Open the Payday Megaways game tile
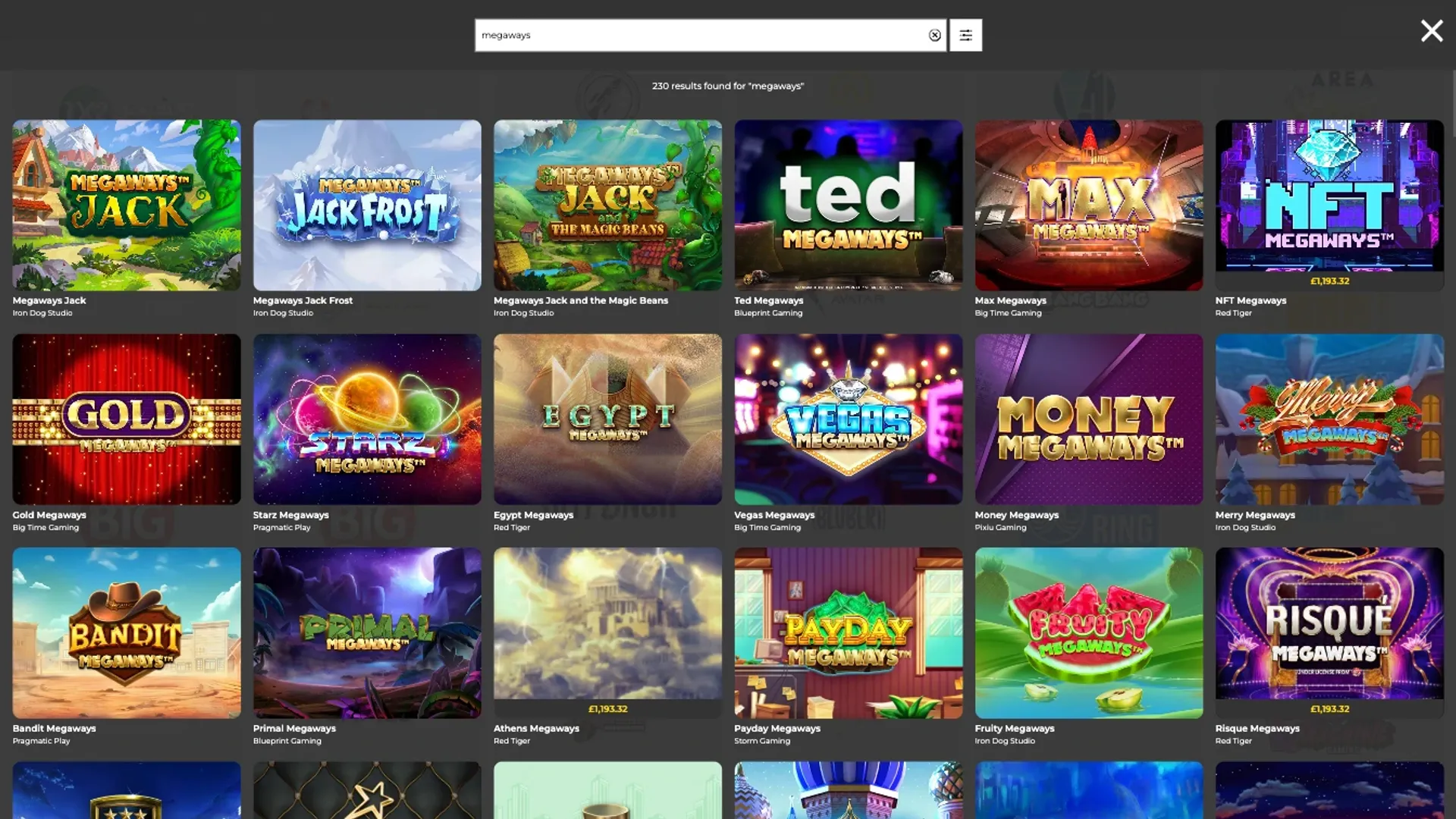This screenshot has width=1456, height=819. [848, 633]
